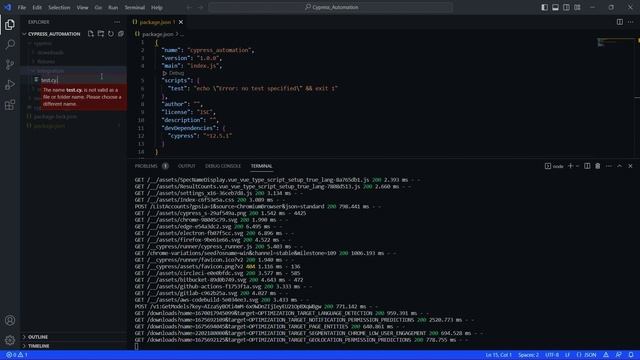
Task: Open errors and warnings status item
Action: click(16, 355)
